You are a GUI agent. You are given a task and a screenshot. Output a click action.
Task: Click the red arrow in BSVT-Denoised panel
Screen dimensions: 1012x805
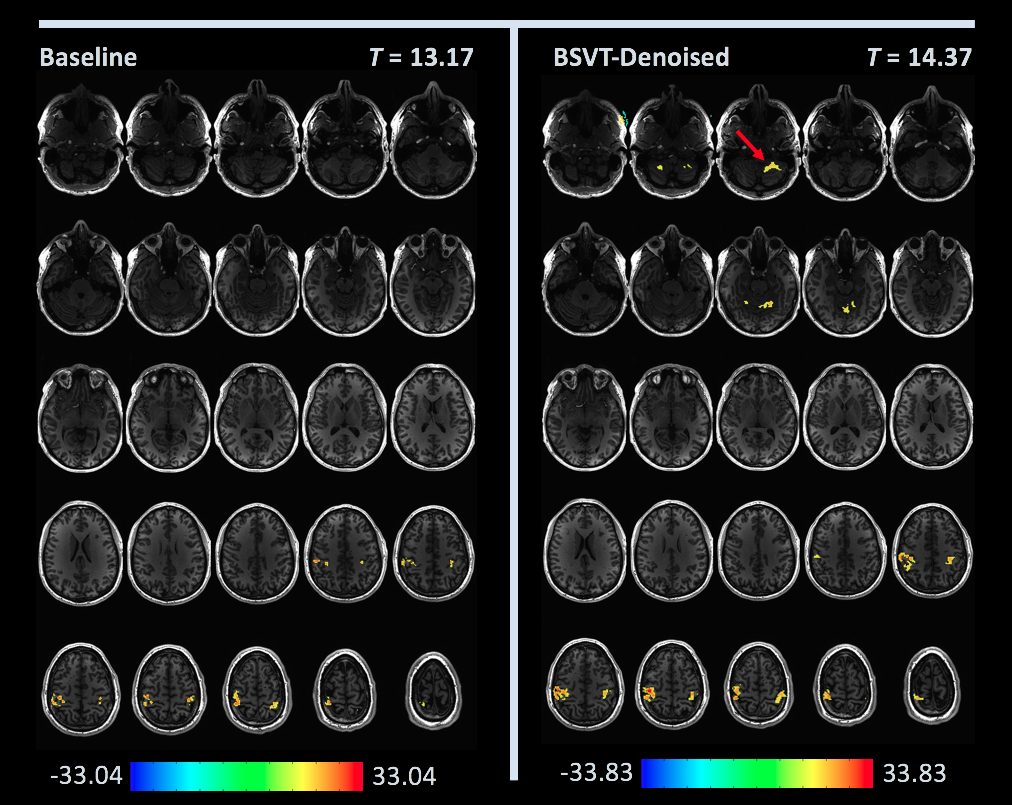click(749, 143)
